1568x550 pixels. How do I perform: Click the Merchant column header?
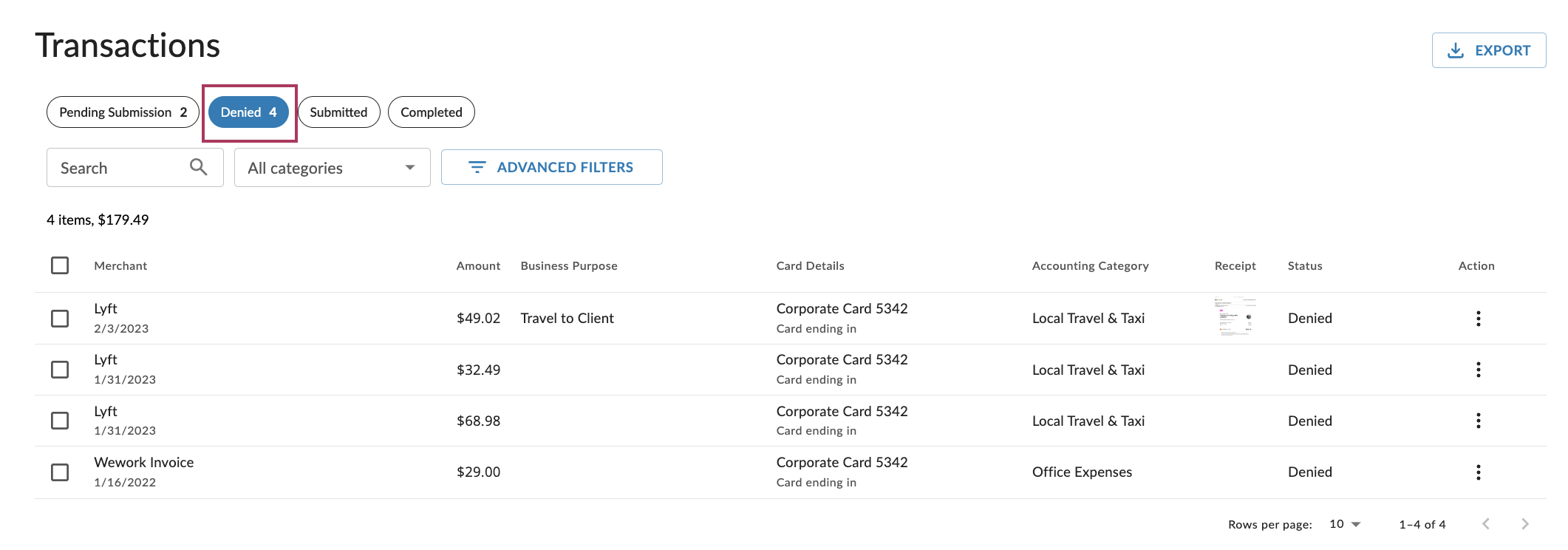point(120,266)
